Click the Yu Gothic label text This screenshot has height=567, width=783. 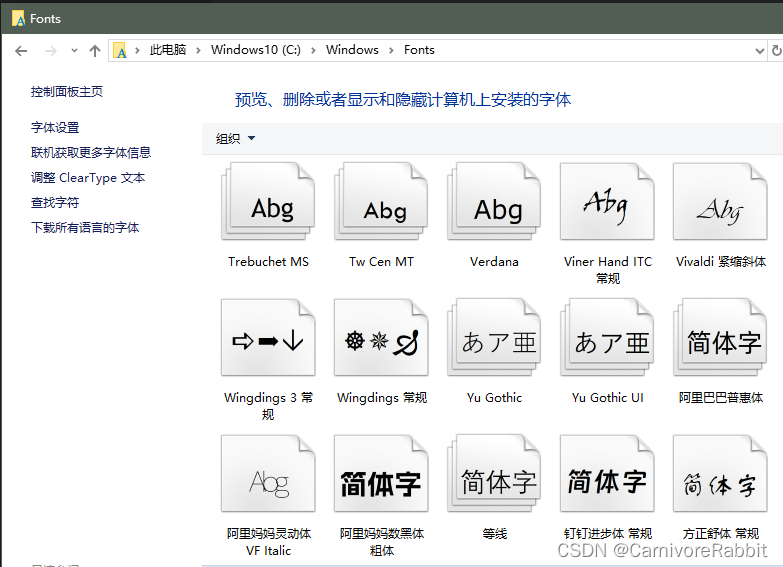[x=494, y=398]
